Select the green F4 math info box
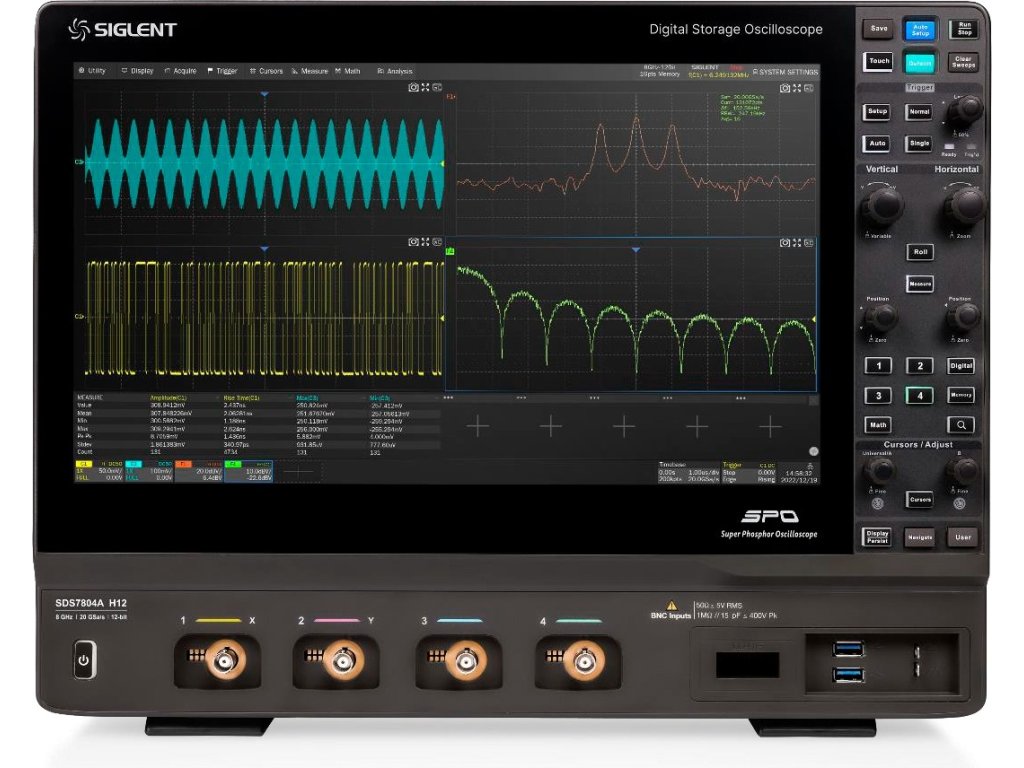The image size is (1024, 768). pyautogui.click(x=248, y=471)
